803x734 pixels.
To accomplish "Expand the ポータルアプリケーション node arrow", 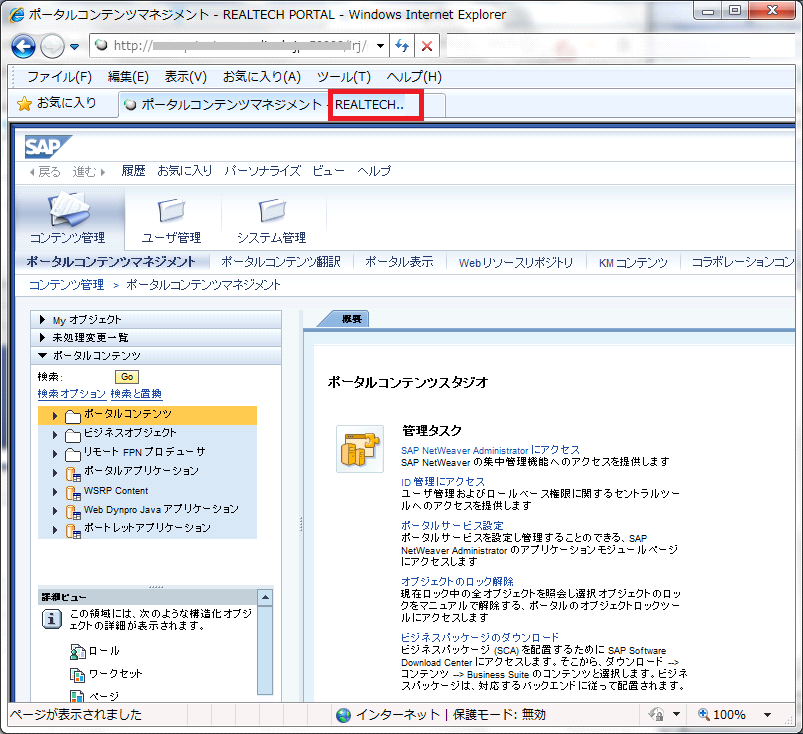I will [x=55, y=473].
